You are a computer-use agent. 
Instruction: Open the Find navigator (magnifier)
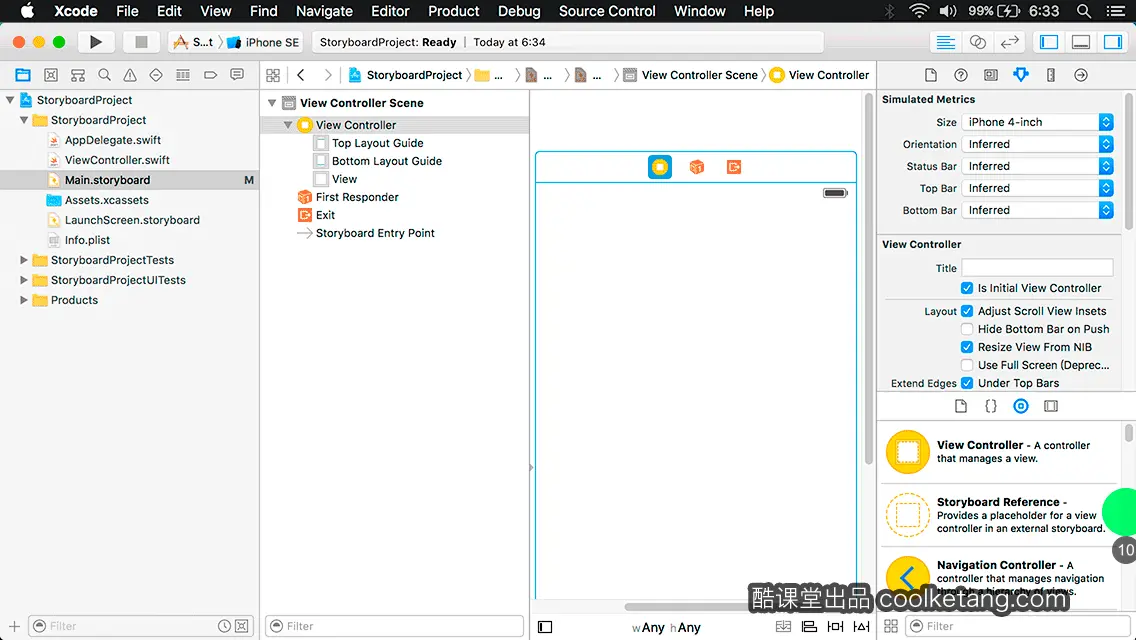tap(104, 75)
